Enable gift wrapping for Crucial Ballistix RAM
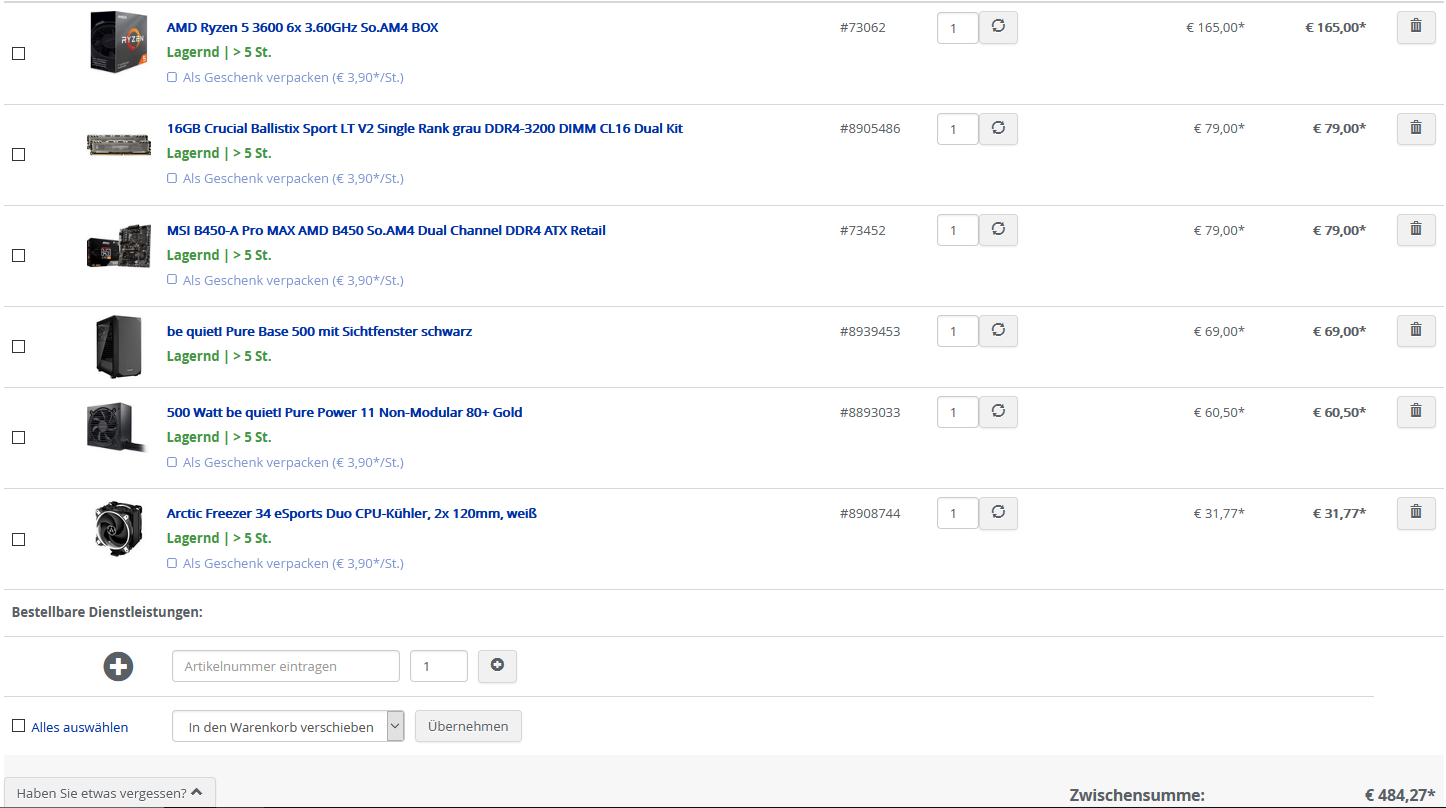This screenshot has height=808, width=1446. click(x=172, y=178)
